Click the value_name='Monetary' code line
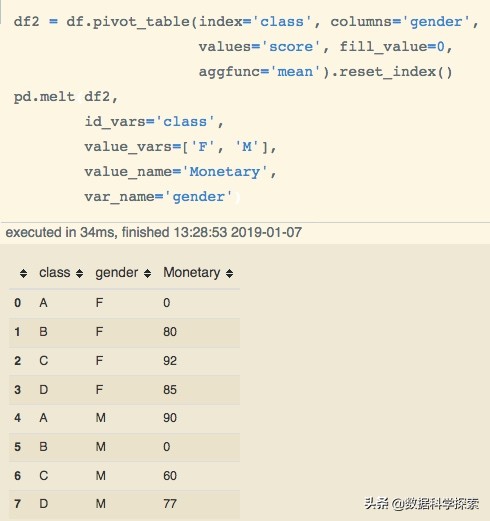The height and width of the screenshot is (521, 490). pyautogui.click(x=180, y=172)
